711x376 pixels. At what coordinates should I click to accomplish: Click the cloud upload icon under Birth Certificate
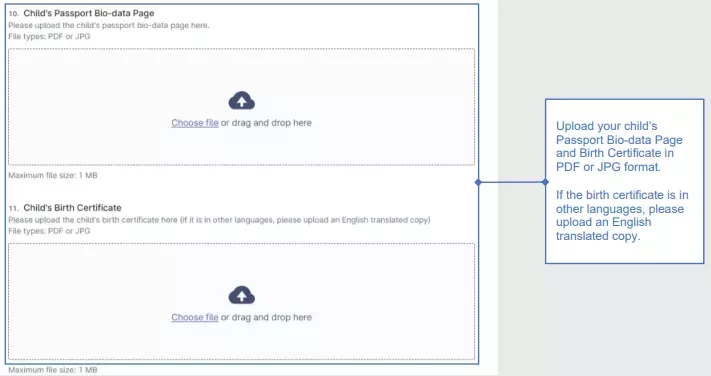[x=242, y=295]
